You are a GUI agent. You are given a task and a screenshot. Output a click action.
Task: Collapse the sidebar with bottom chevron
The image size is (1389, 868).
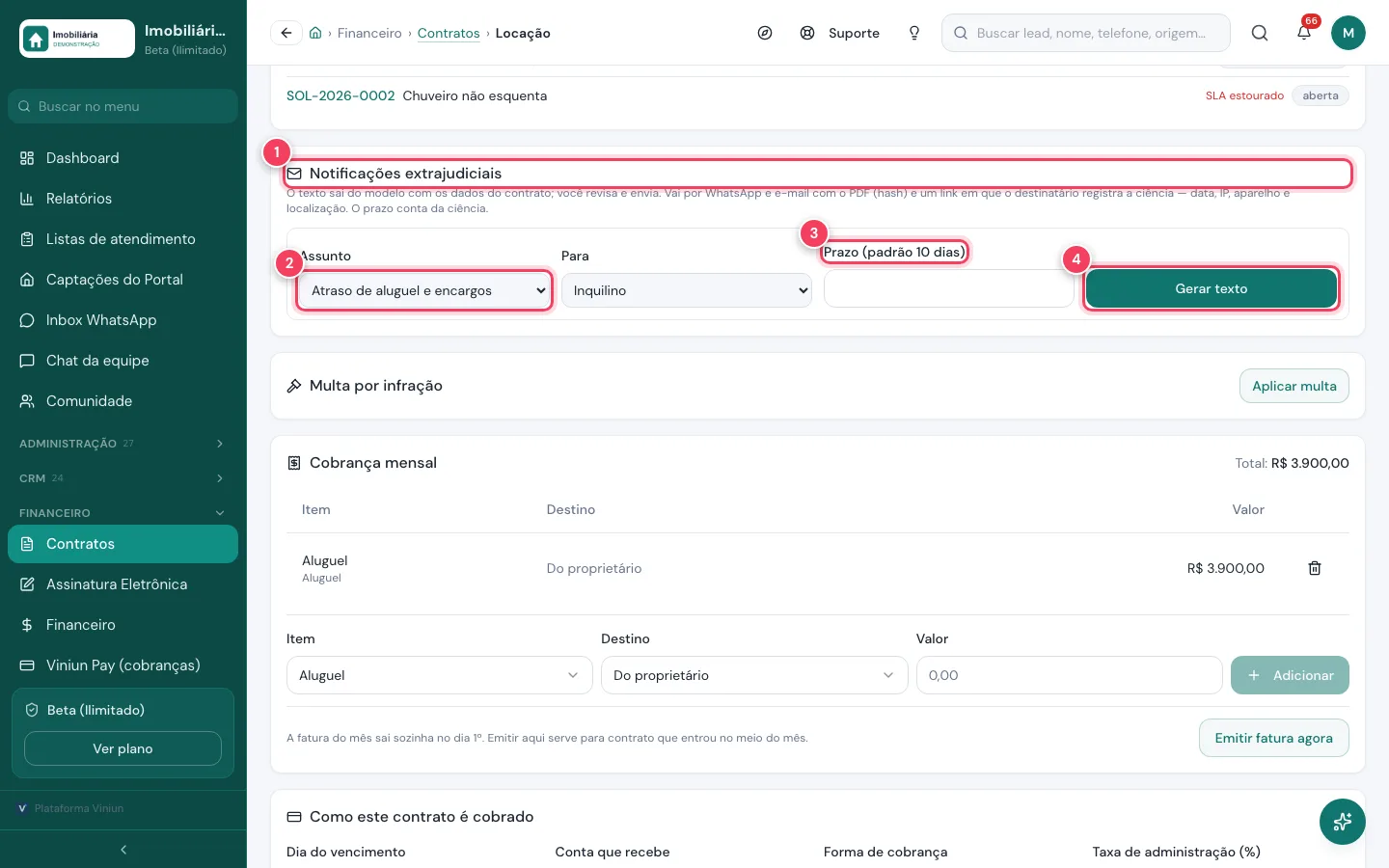pyautogui.click(x=123, y=850)
